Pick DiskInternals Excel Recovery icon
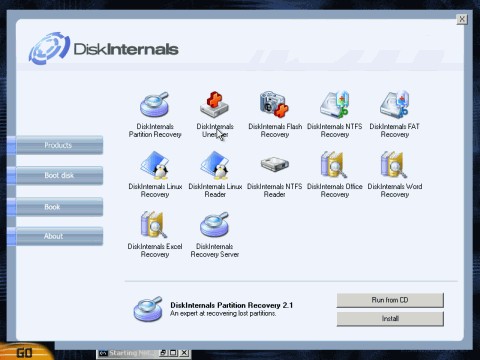Image resolution: width=480 pixels, height=360 pixels. pos(154,224)
